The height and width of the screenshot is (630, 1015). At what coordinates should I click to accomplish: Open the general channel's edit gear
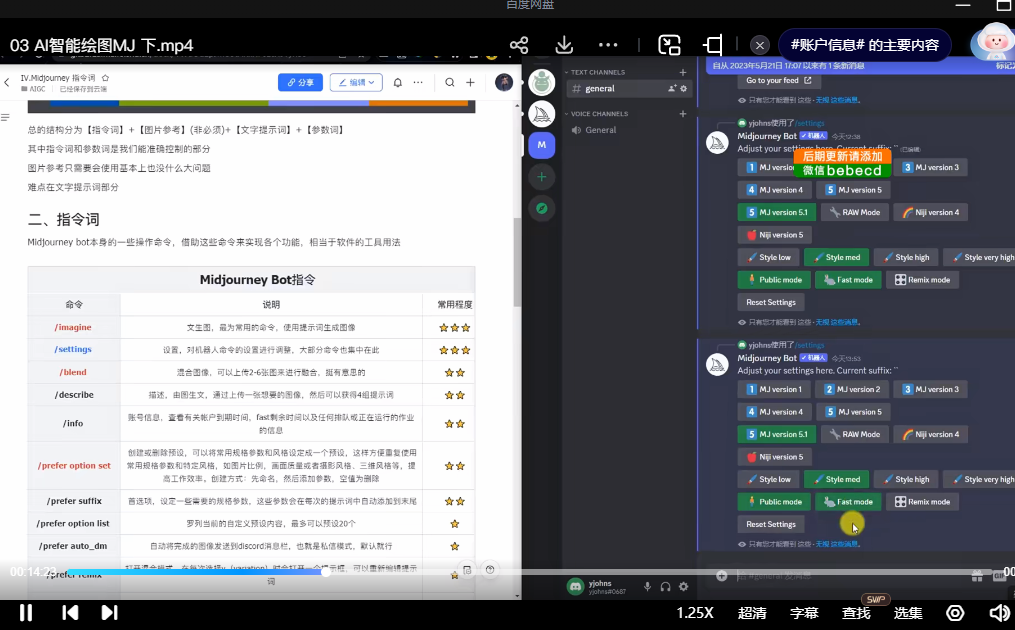pos(684,89)
